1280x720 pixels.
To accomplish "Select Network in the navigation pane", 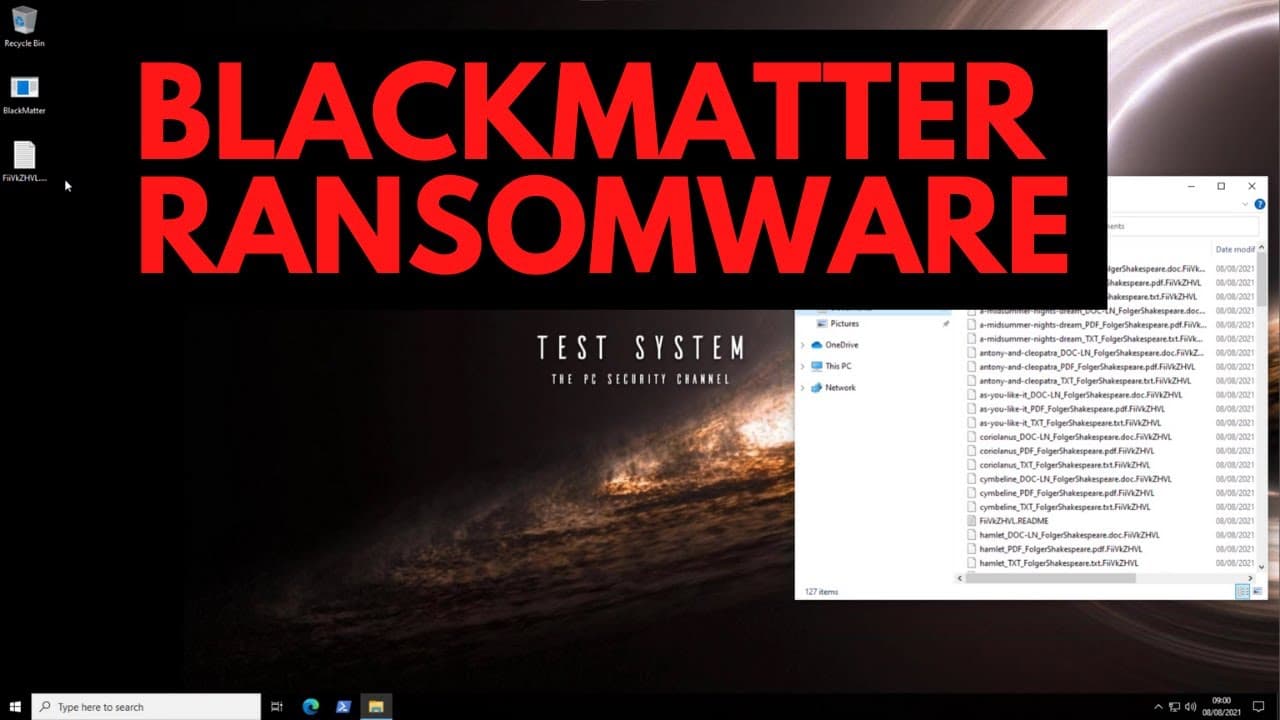I will point(832,387).
